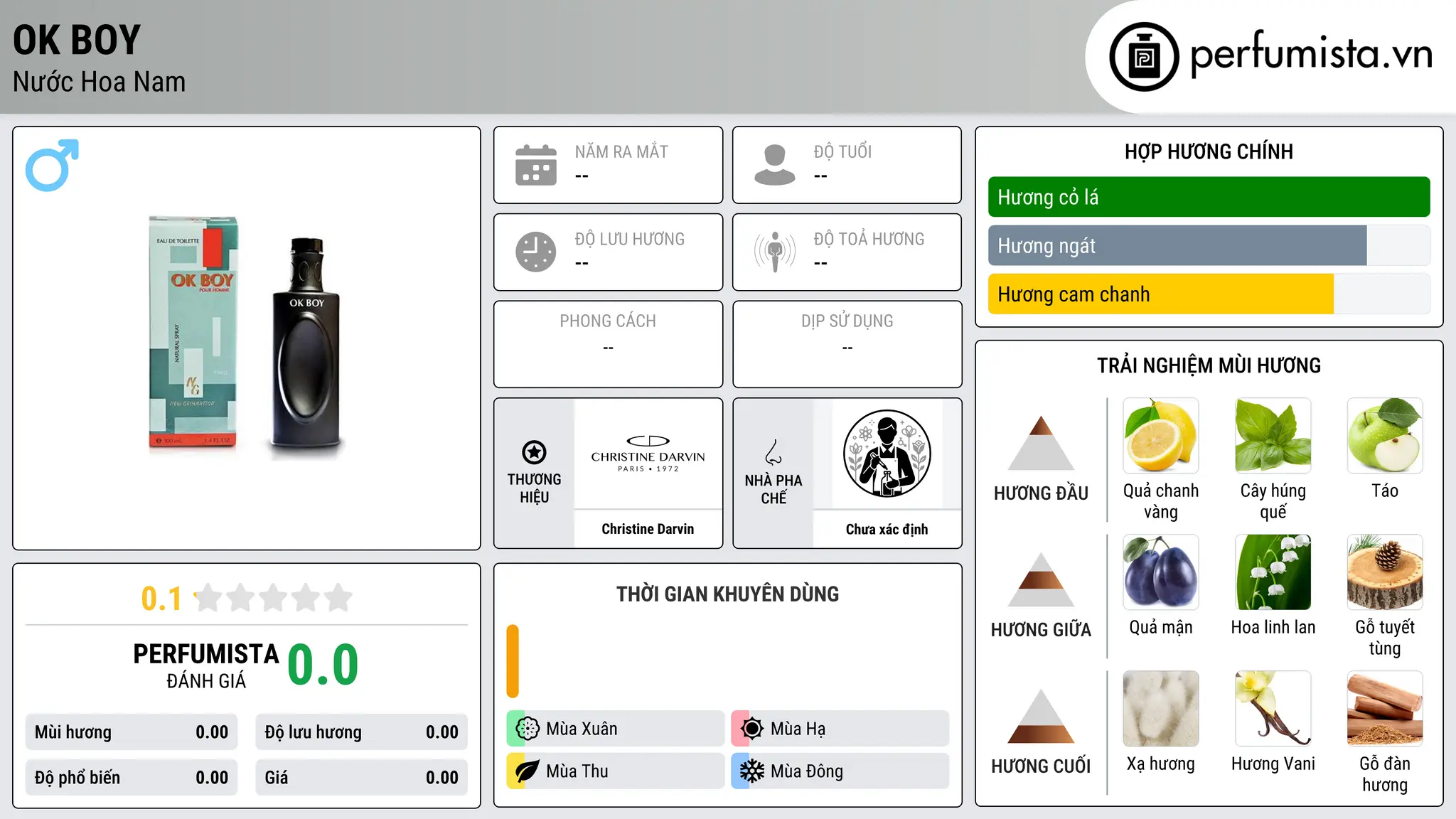The height and width of the screenshot is (819, 1456).
Task: Open the Xạ hương musk image
Action: click(x=1161, y=709)
